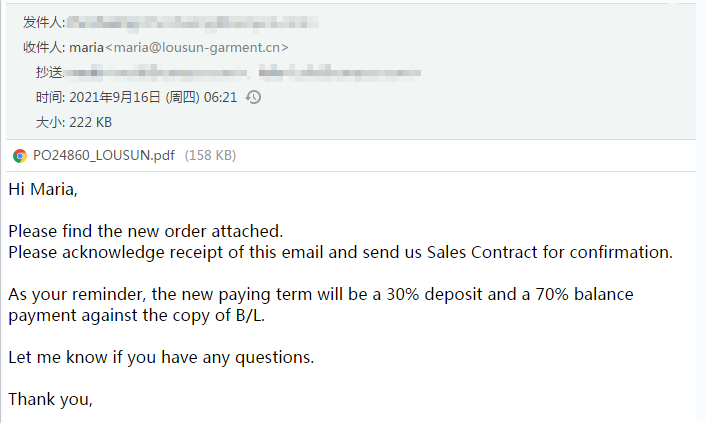
Task: Click the 抄送 CC label
Action: coord(49,72)
